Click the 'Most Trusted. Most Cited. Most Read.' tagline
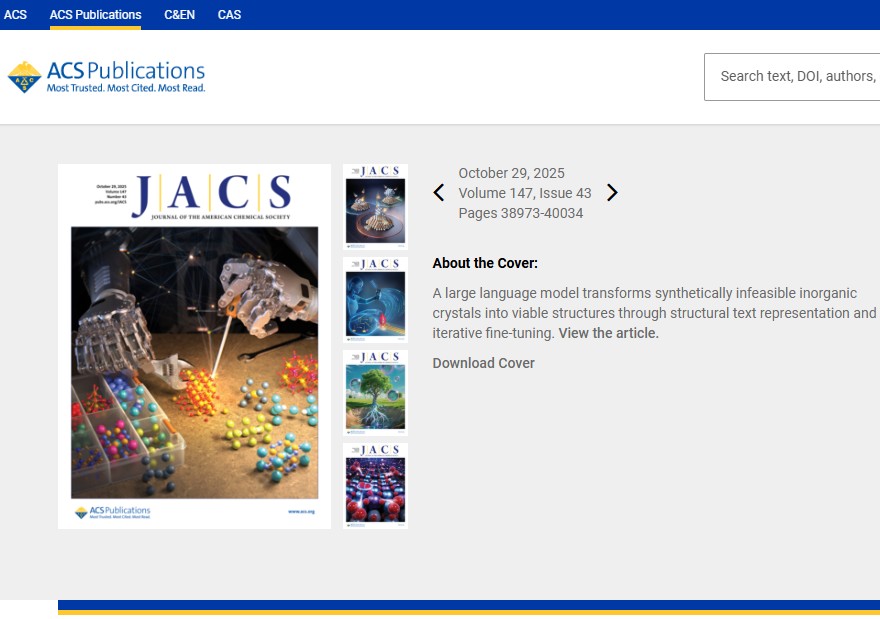 [x=126, y=88]
